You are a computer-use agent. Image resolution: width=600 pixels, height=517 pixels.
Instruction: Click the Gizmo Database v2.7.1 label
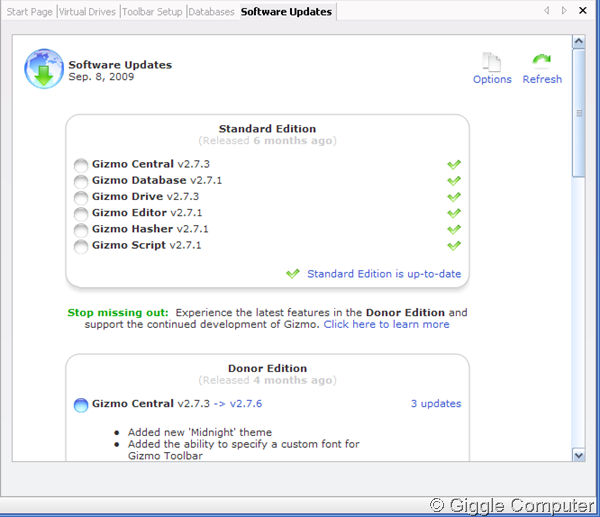tap(157, 180)
